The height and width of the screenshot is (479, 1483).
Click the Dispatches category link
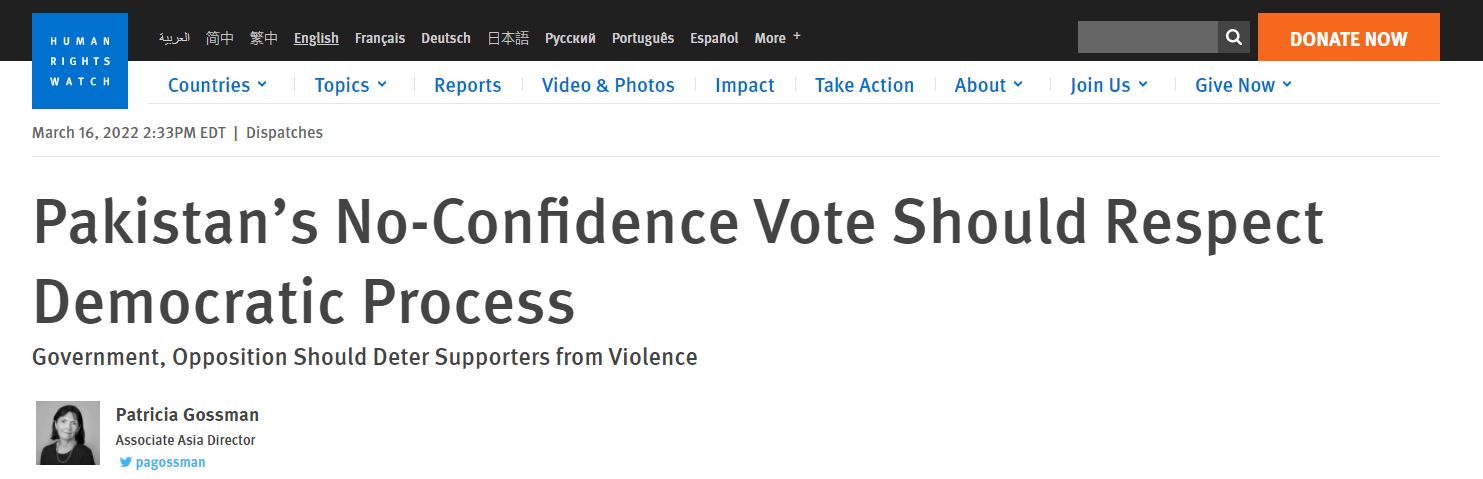click(x=284, y=132)
